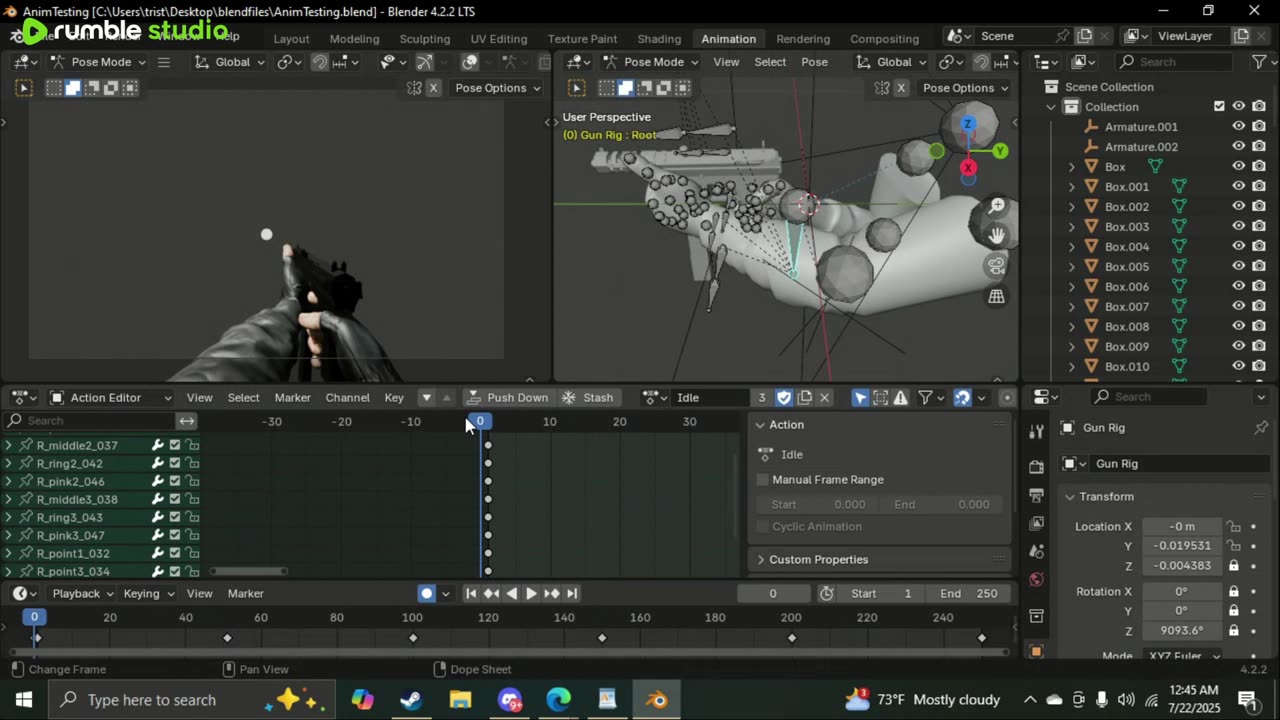
Task: Click Only Show Selected arrow icon in Action Editor
Action: point(860,397)
